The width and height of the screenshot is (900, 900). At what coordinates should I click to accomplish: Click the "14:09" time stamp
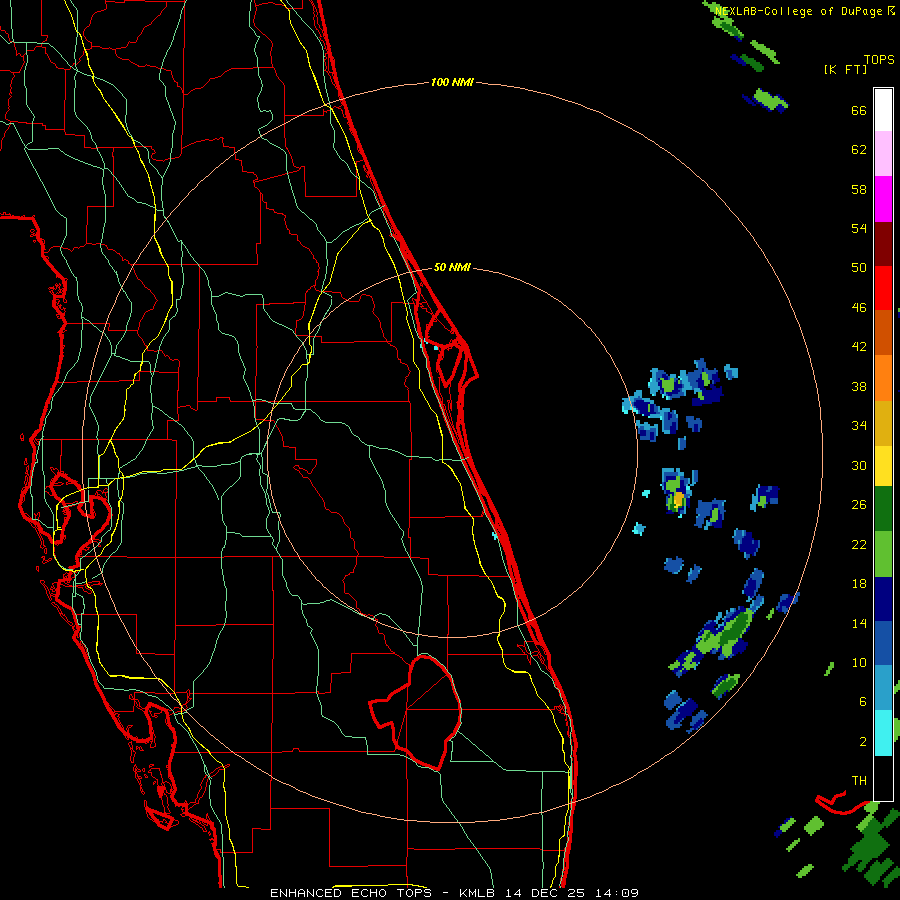tap(617, 893)
